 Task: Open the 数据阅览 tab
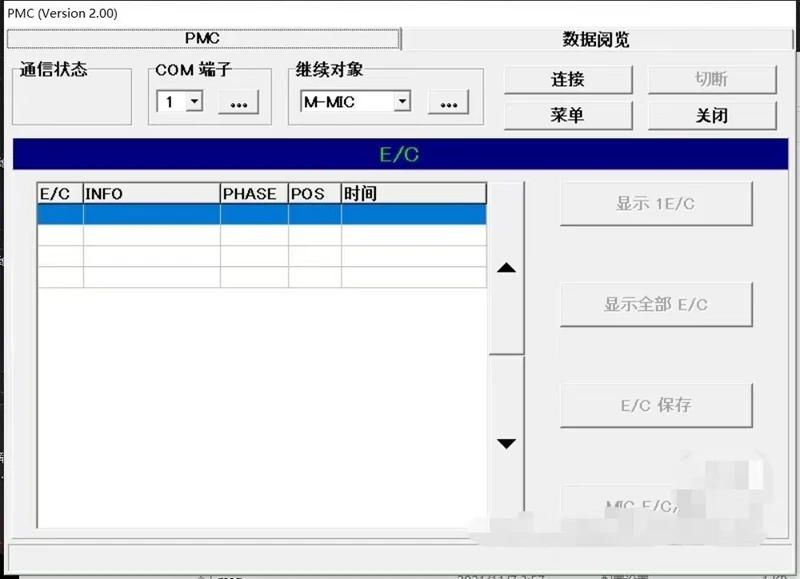pyautogui.click(x=596, y=39)
